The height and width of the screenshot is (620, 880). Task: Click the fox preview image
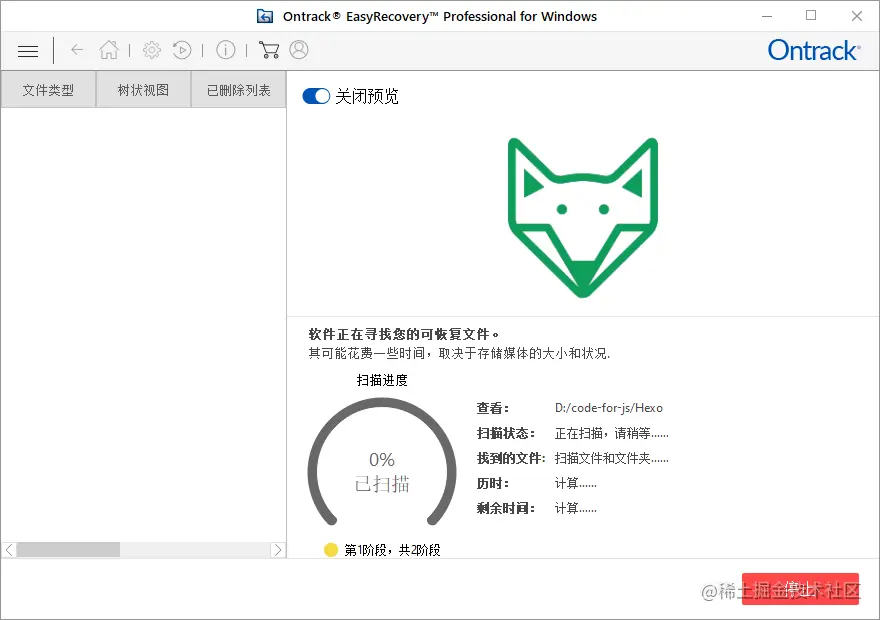(583, 218)
